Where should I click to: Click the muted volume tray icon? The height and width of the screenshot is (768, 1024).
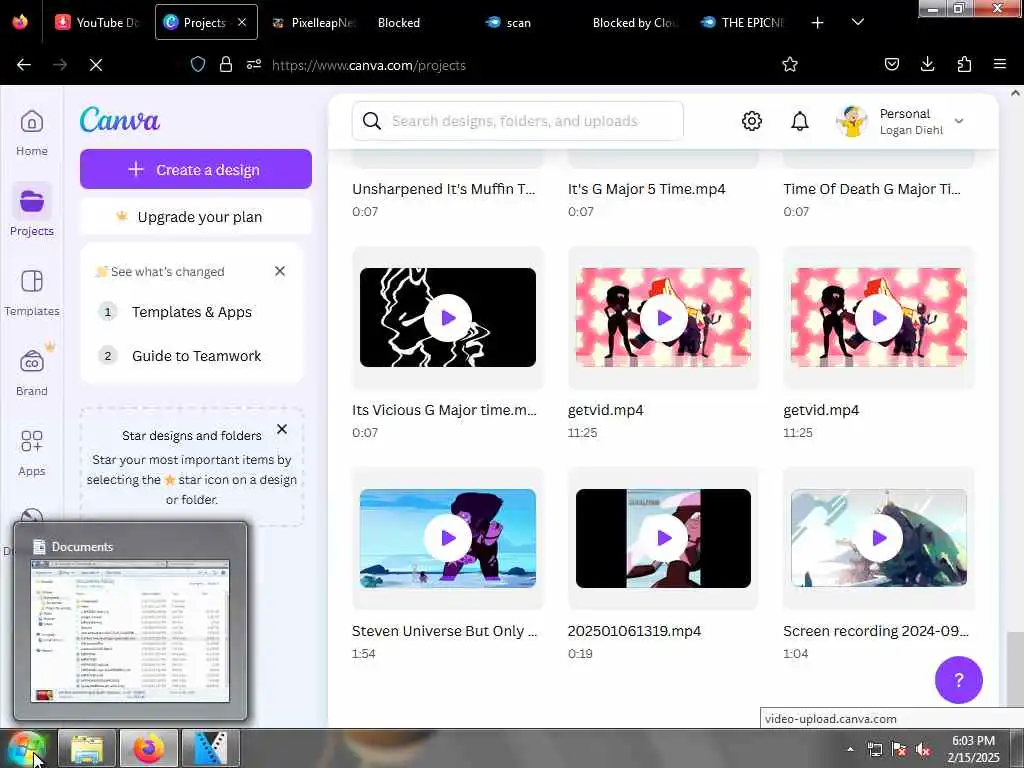click(x=923, y=749)
